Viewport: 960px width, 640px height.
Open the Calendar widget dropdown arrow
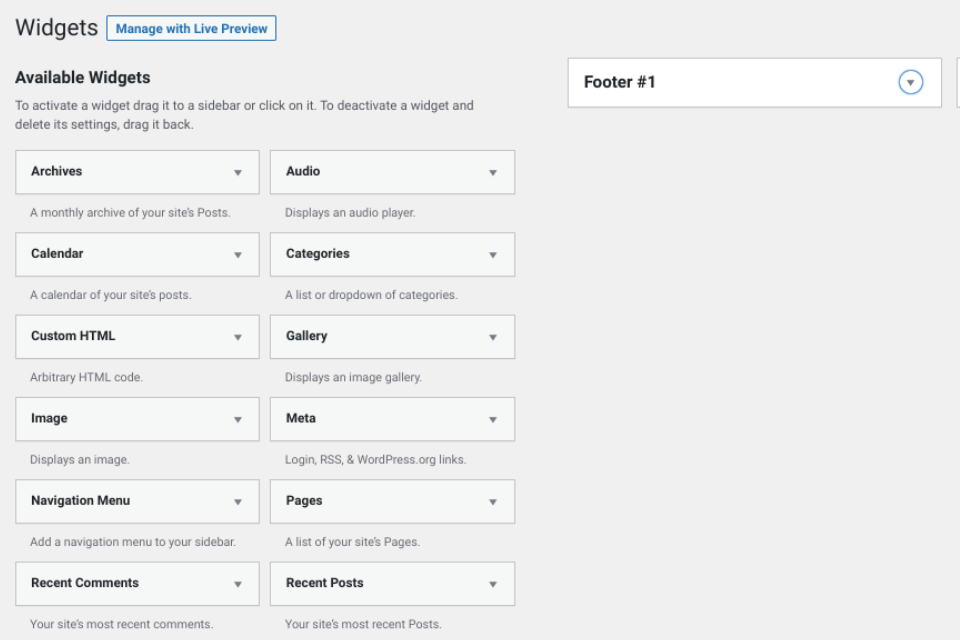(x=238, y=255)
